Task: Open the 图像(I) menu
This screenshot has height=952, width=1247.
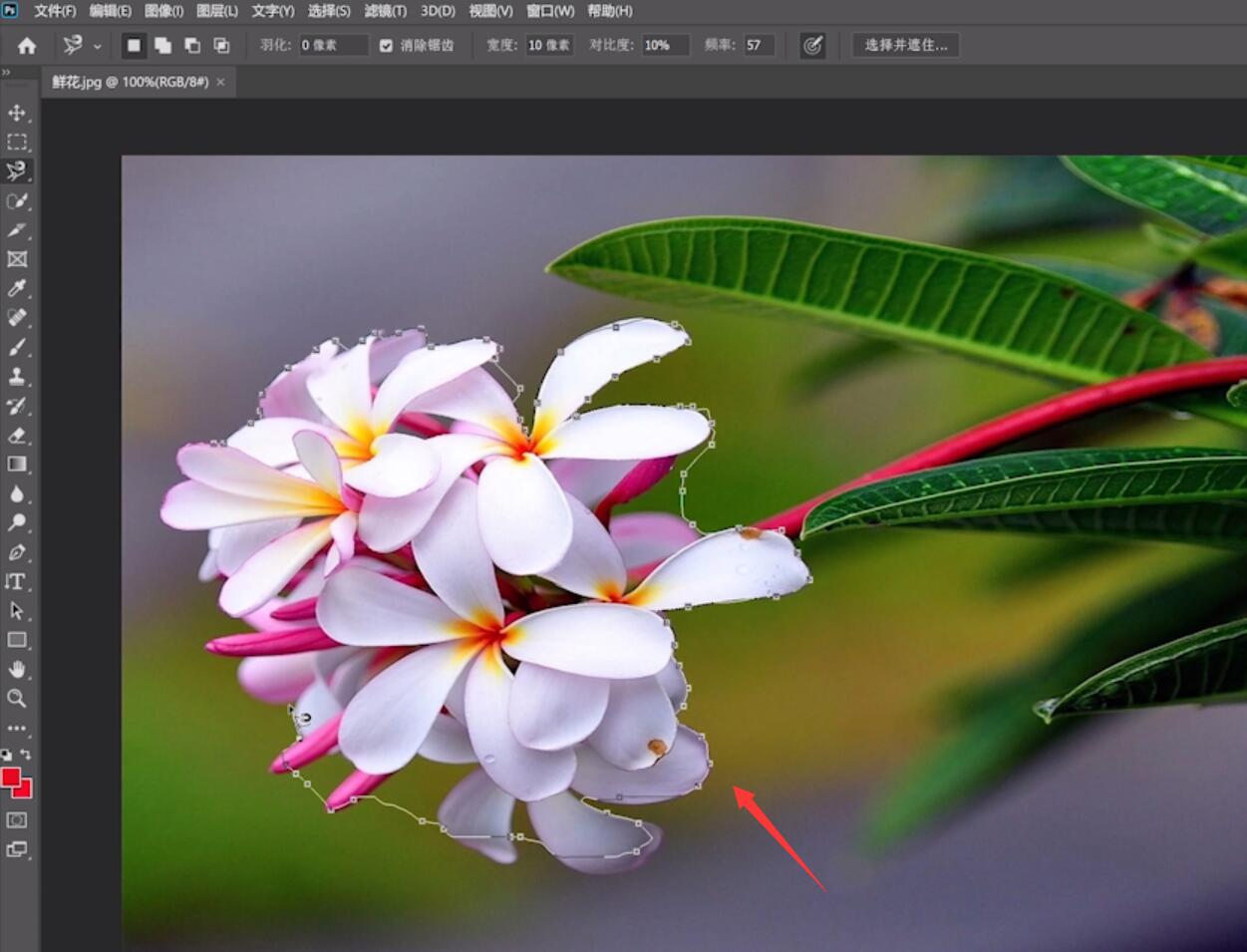Action: tap(164, 11)
